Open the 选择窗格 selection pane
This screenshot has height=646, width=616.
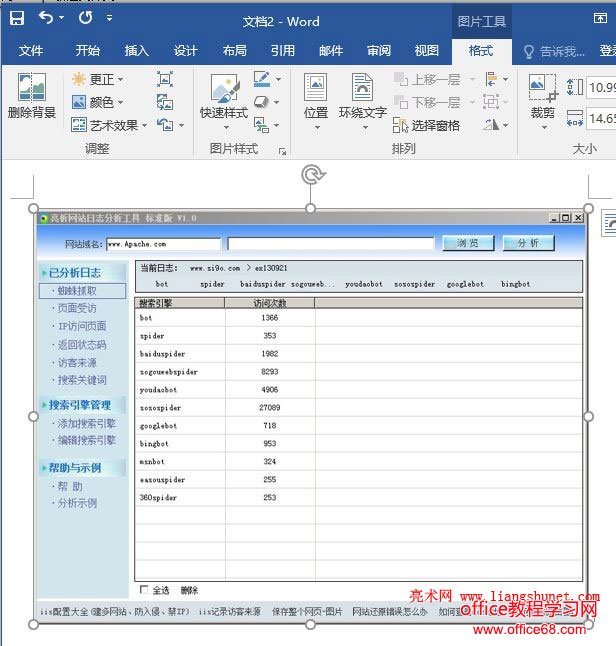[426, 125]
